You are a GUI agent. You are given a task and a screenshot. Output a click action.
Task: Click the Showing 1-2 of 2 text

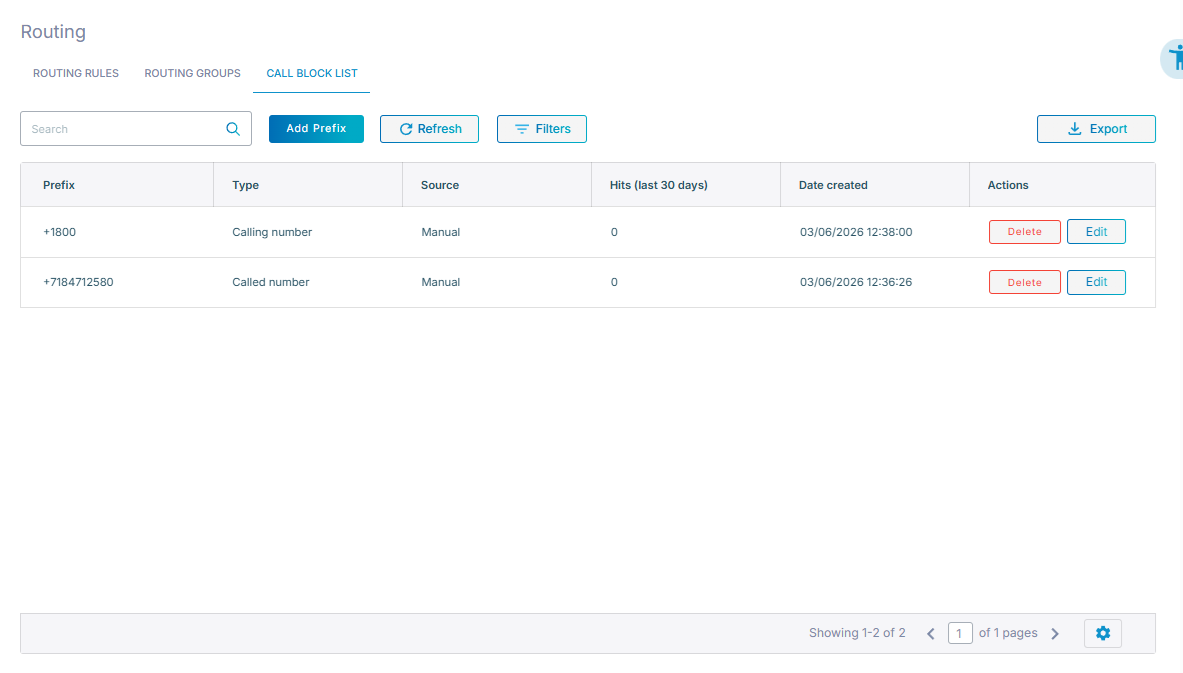click(857, 633)
